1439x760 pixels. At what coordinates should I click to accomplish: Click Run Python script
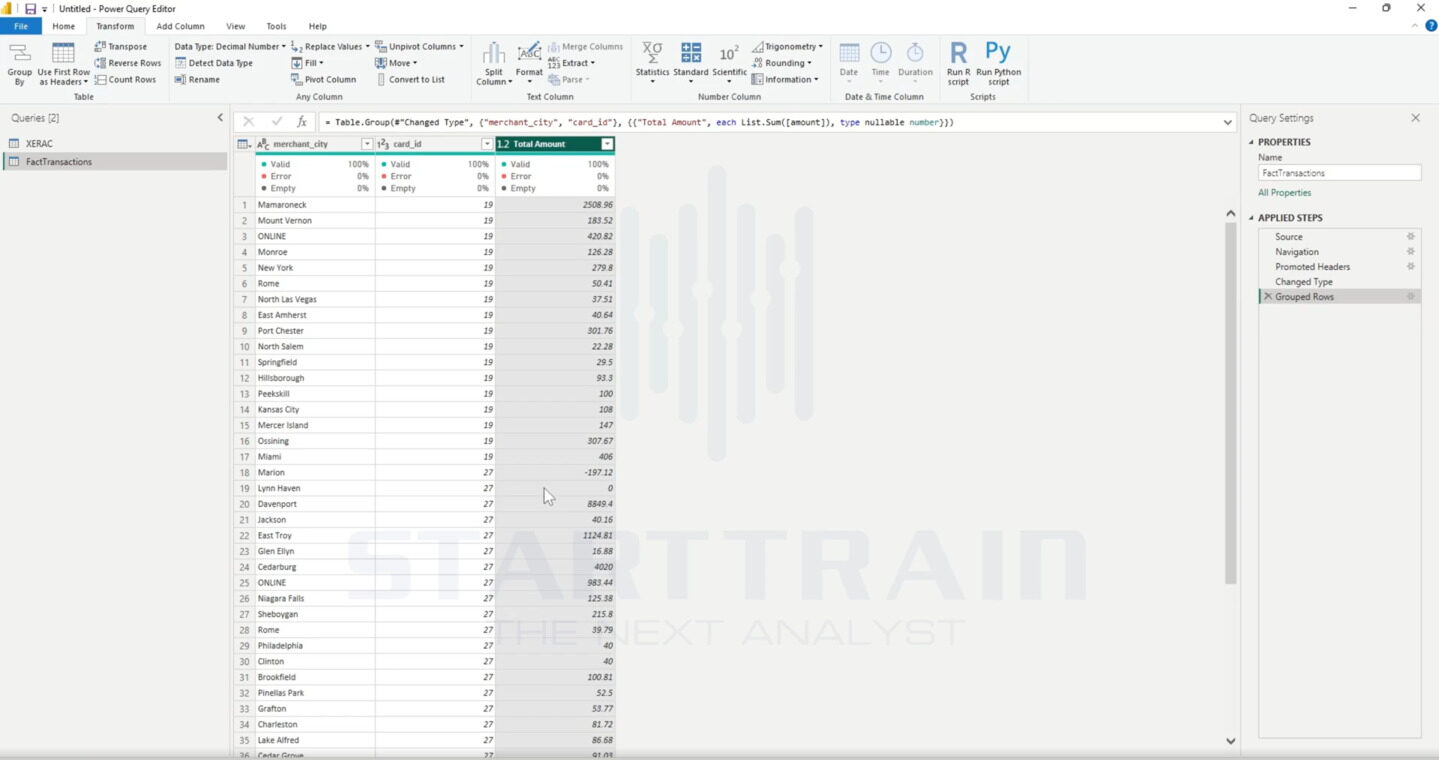[x=998, y=64]
